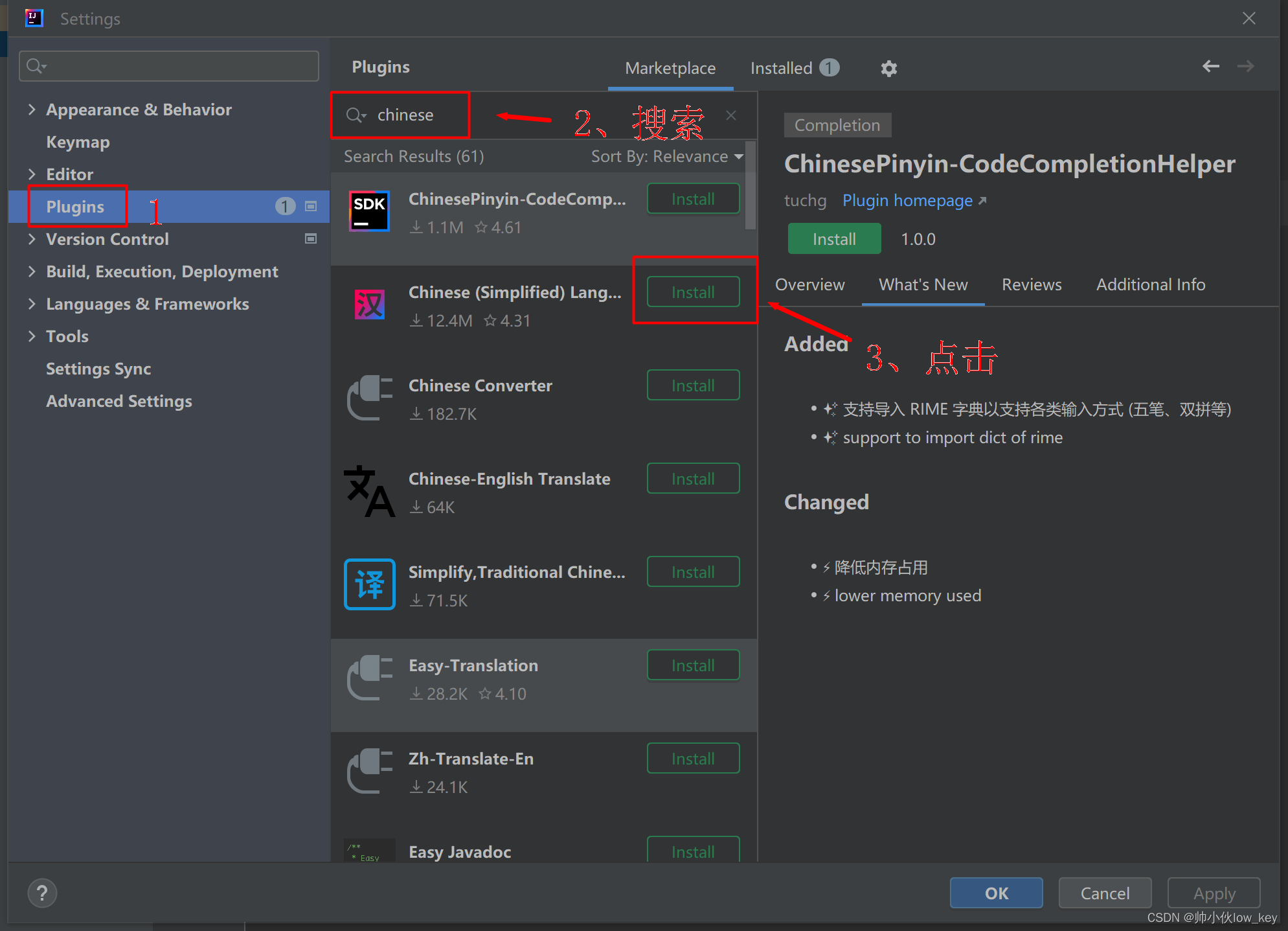Open Advanced Settings page
Viewport: 1288px width, 931px height.
click(x=119, y=401)
